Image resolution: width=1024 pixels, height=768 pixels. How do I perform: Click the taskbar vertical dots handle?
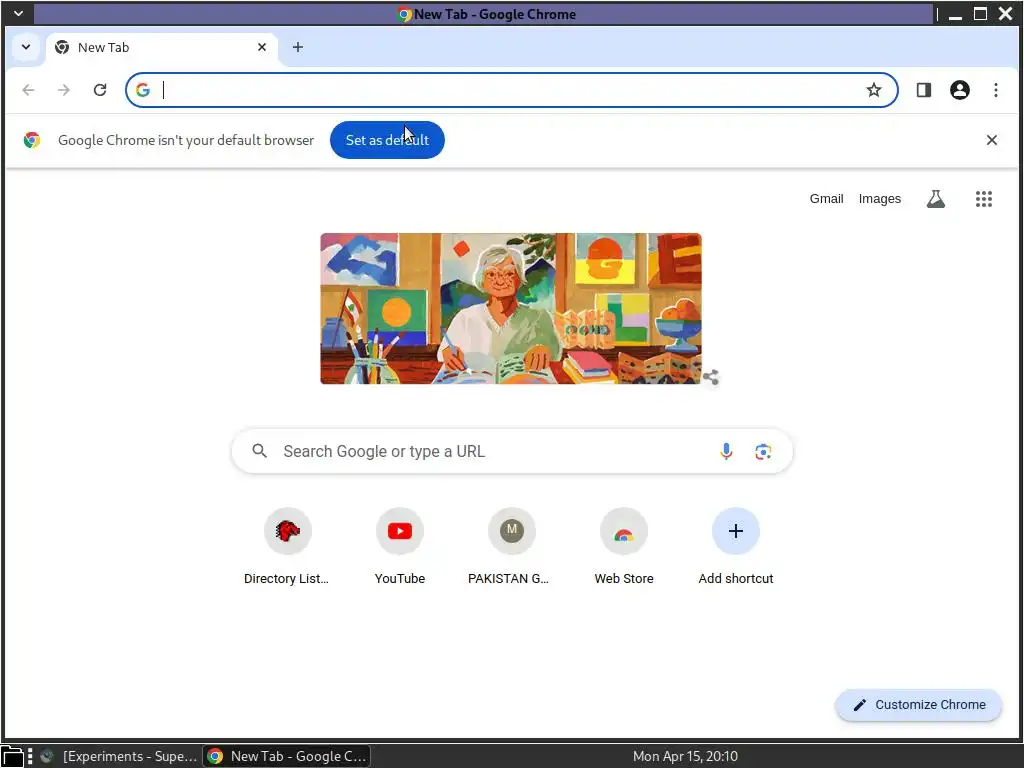coord(30,756)
